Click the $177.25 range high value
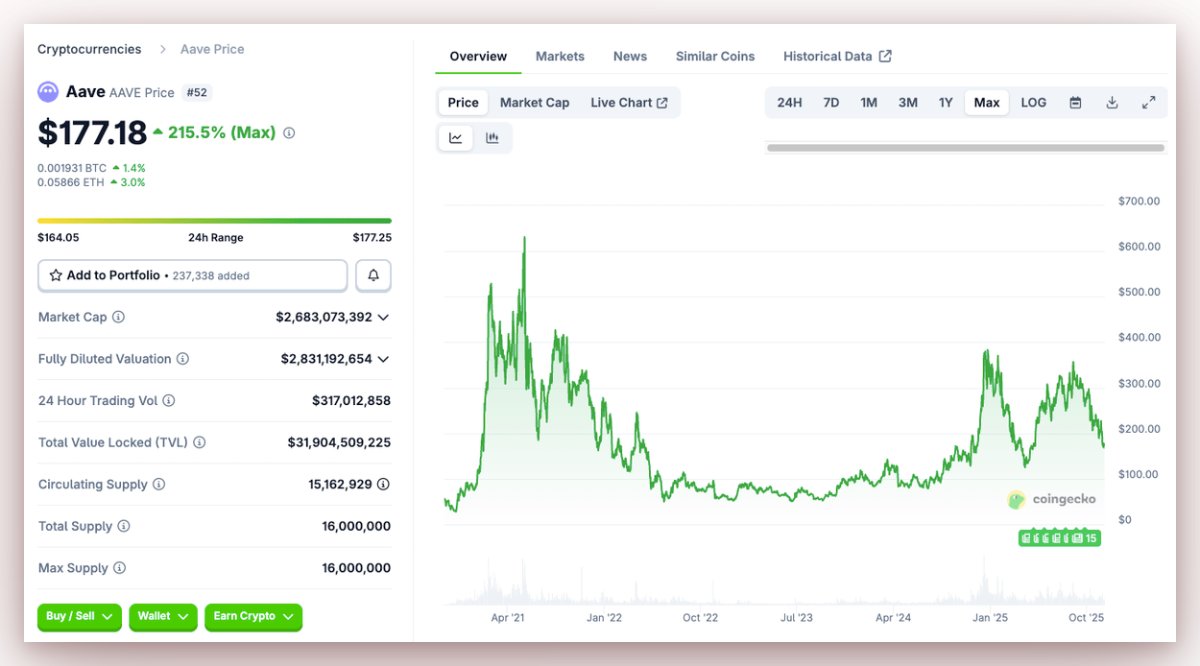 [x=372, y=238]
